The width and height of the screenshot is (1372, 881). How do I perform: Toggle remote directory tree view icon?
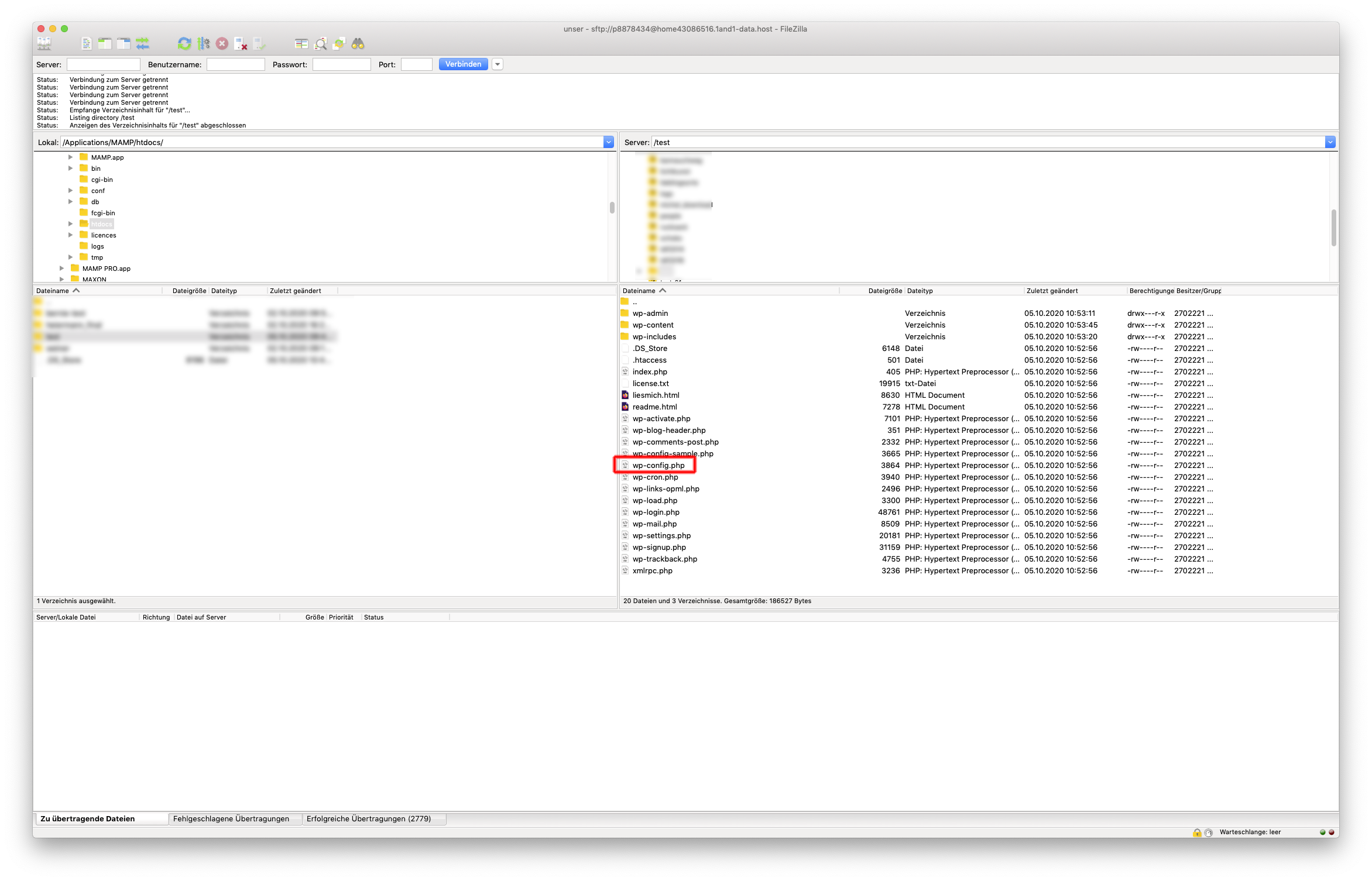(x=124, y=43)
